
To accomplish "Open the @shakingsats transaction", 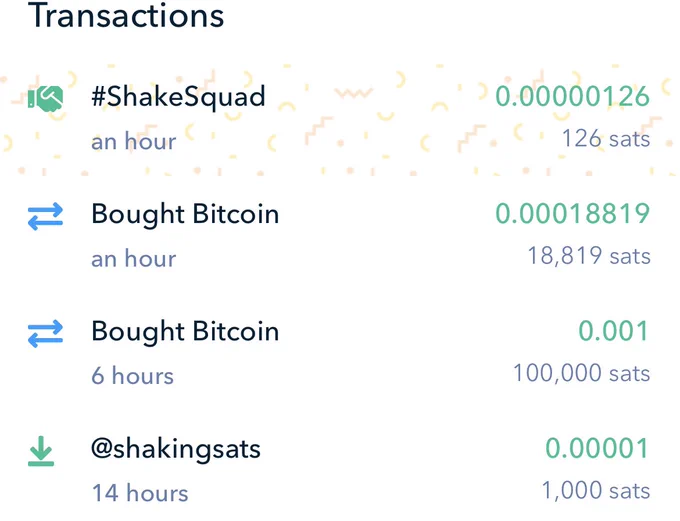I will tap(340, 469).
